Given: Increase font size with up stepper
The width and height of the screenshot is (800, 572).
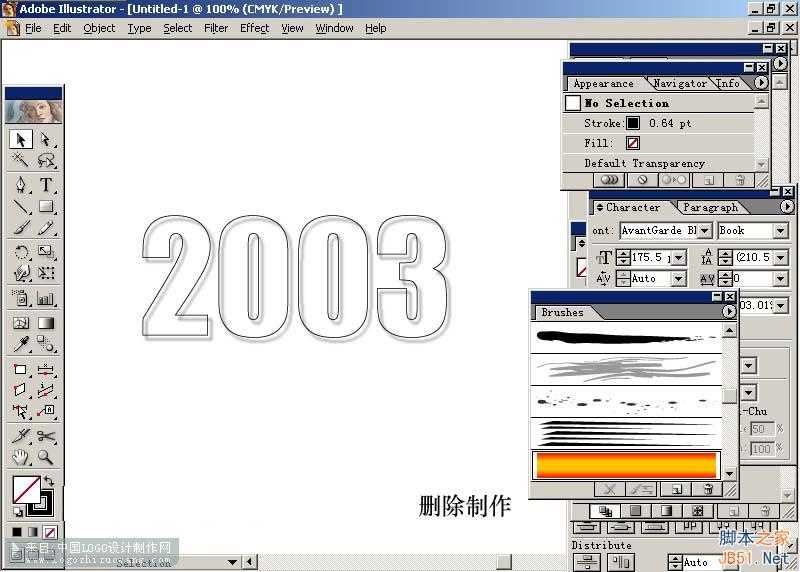Looking at the screenshot, I should (623, 254).
